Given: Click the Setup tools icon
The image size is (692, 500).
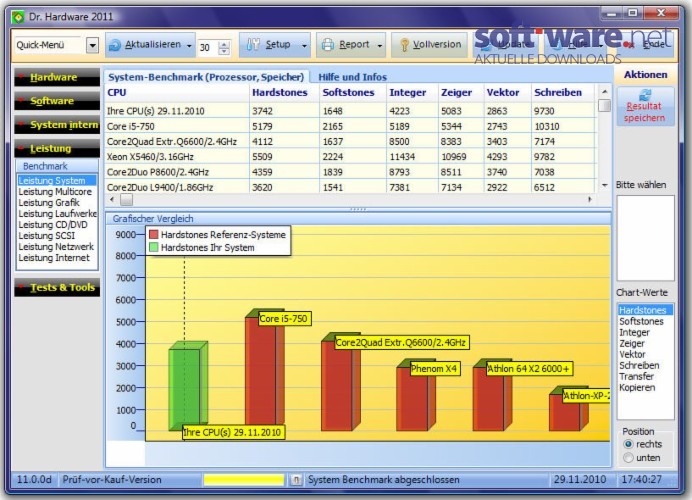Looking at the screenshot, I should click(x=253, y=45).
